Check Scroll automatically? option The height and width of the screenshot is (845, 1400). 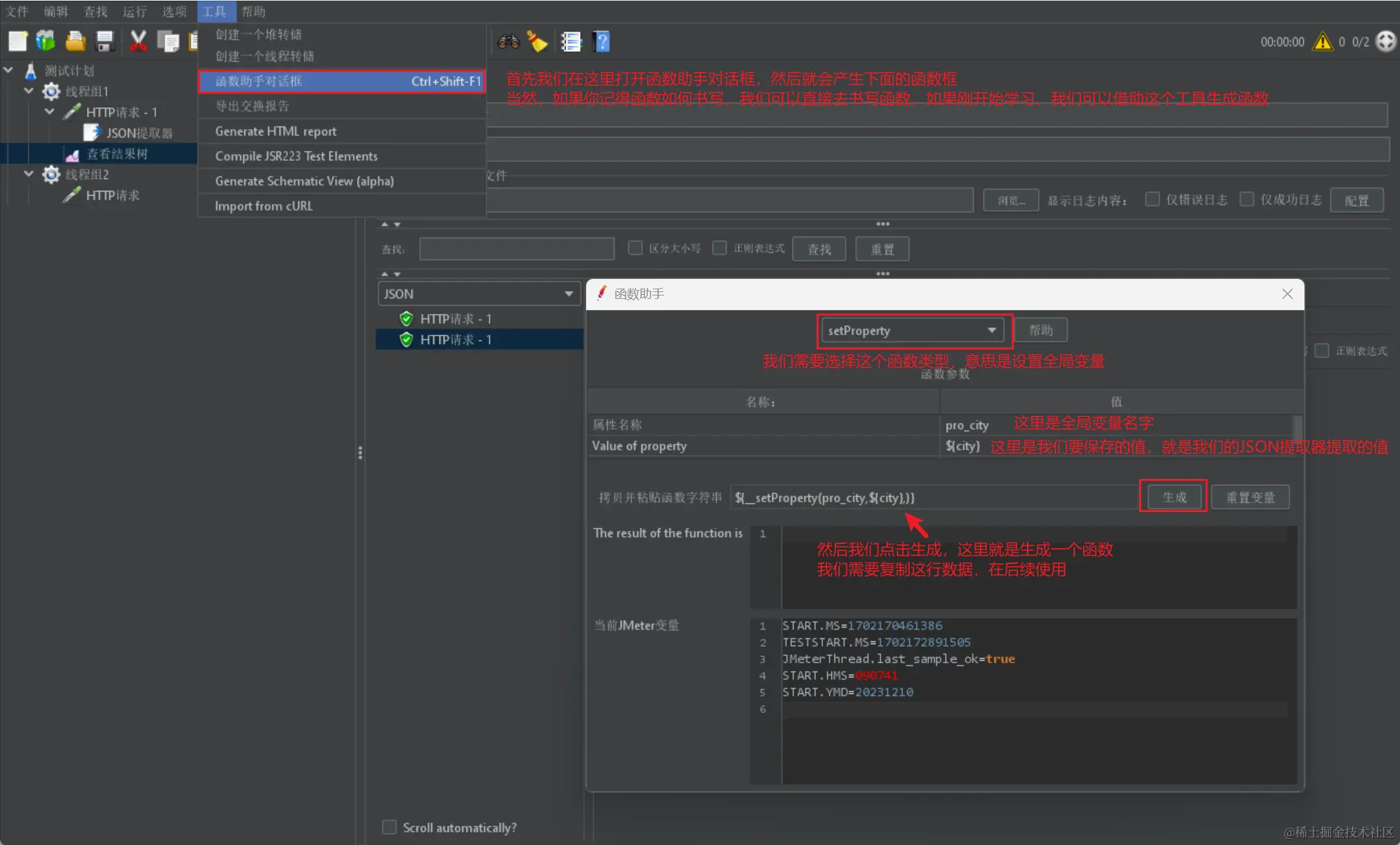point(390,827)
